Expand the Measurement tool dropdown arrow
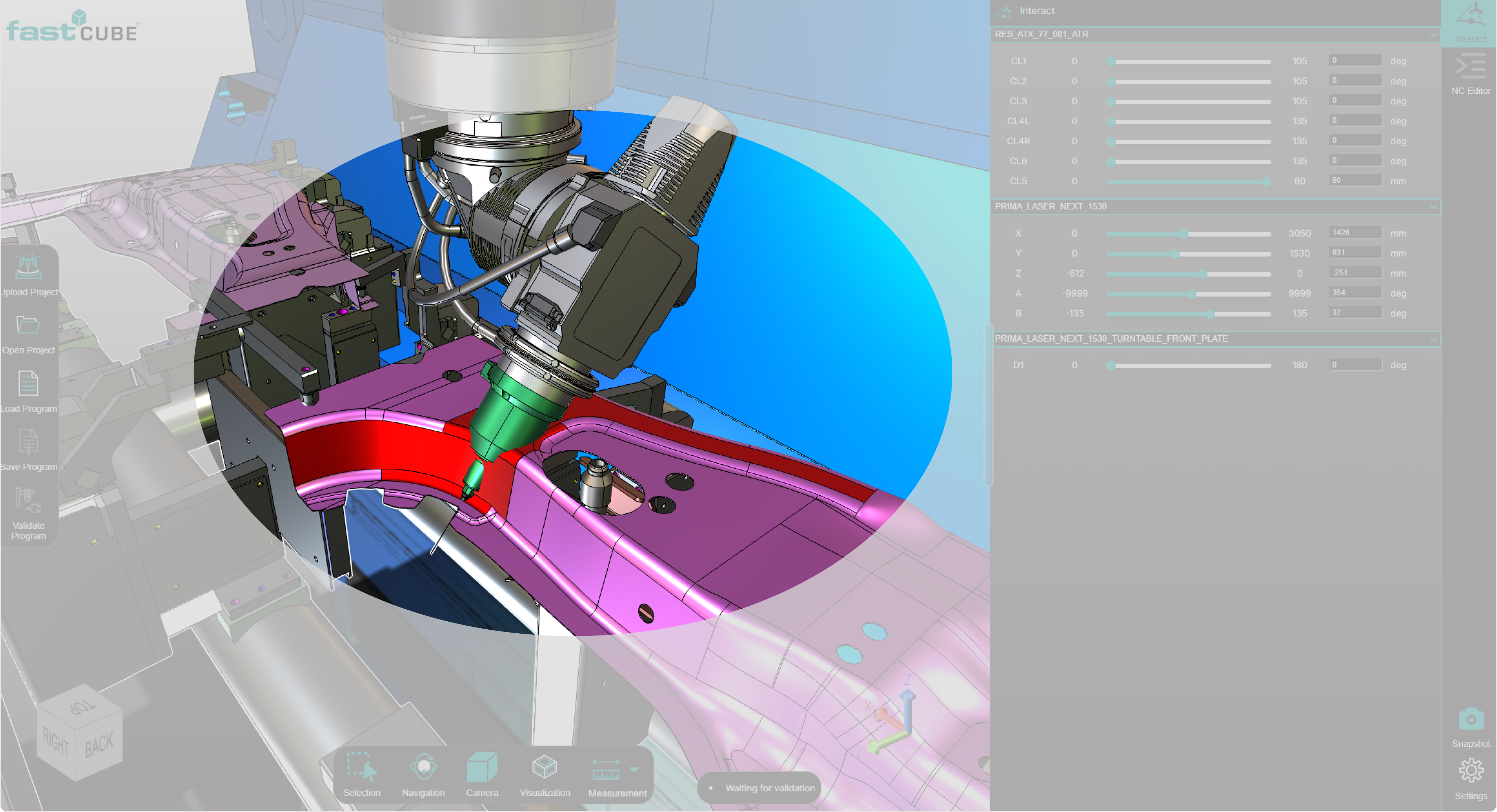This screenshot has height=812, width=1497. coord(635,770)
